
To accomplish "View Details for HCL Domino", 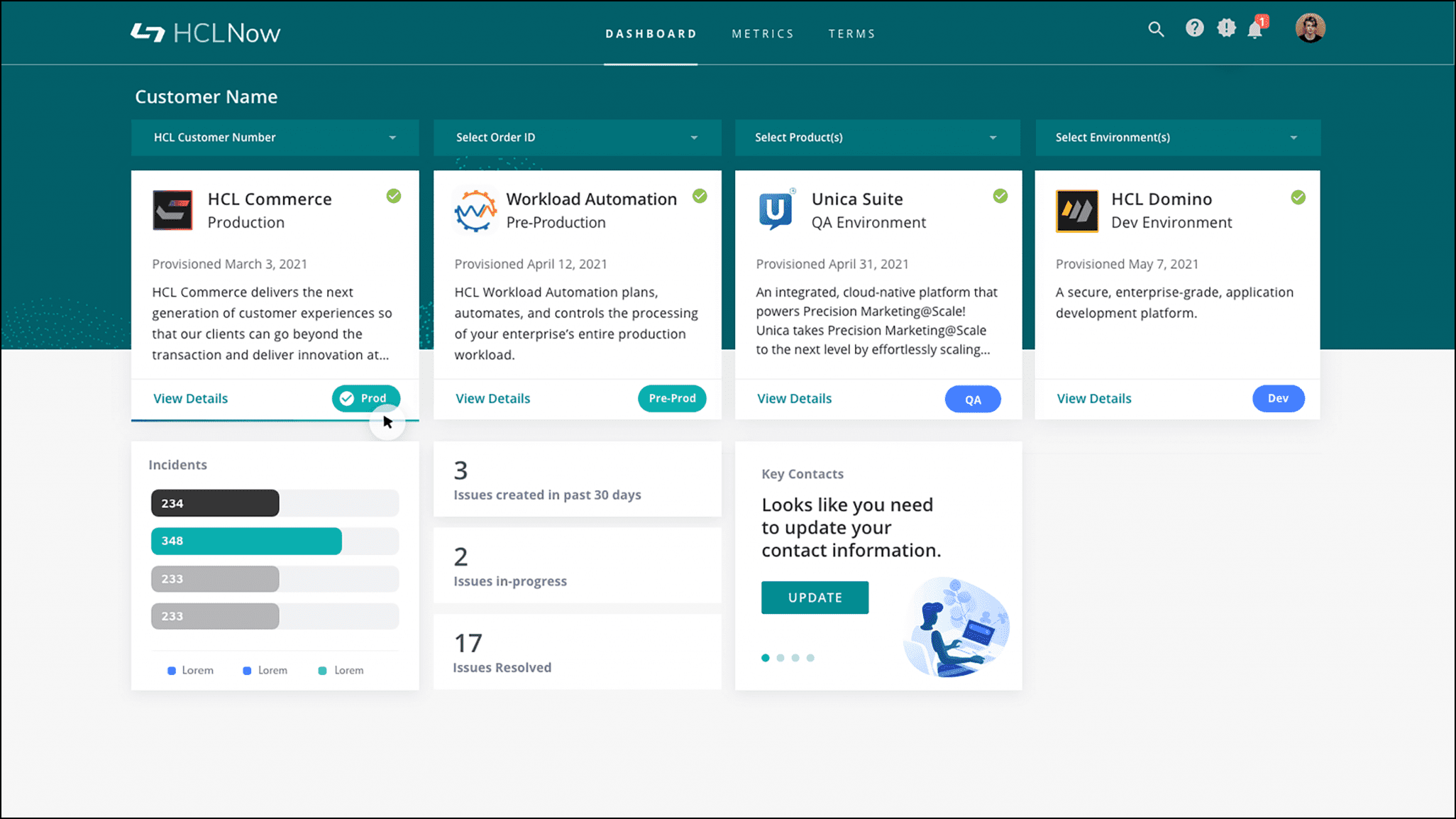I will tap(1093, 398).
